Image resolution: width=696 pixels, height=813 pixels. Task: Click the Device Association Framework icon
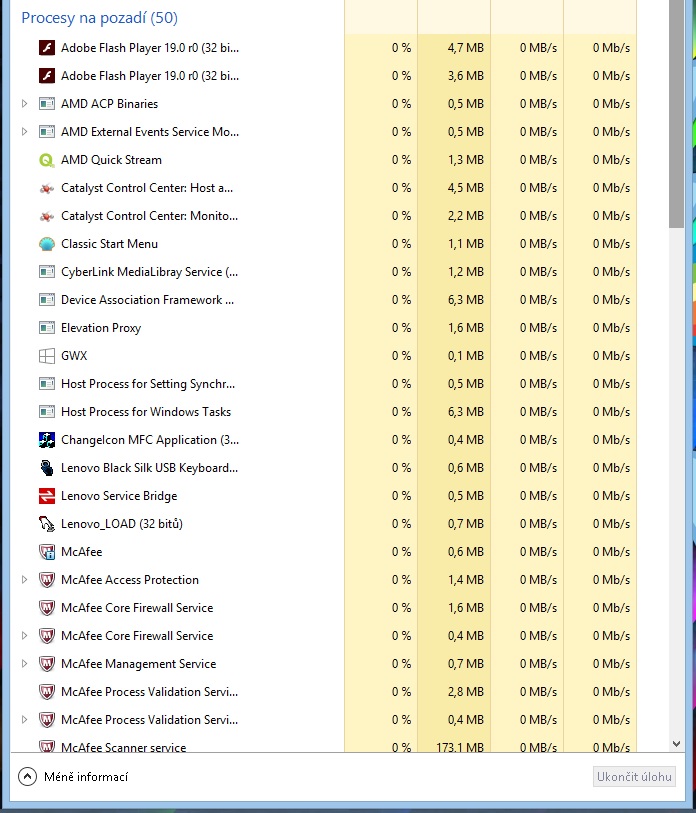coord(47,300)
